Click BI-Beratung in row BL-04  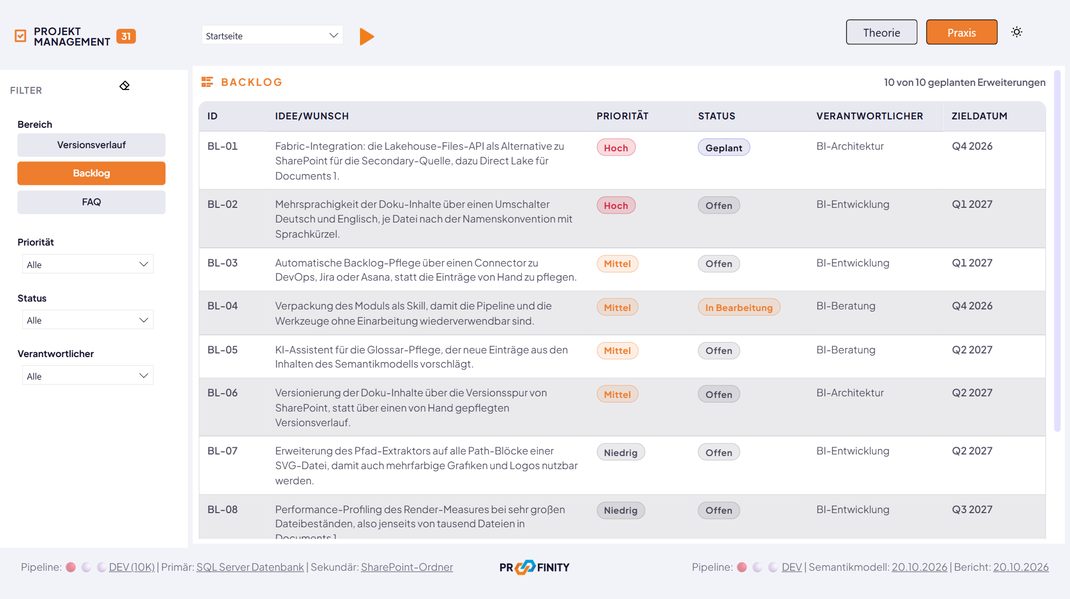pyautogui.click(x=845, y=306)
